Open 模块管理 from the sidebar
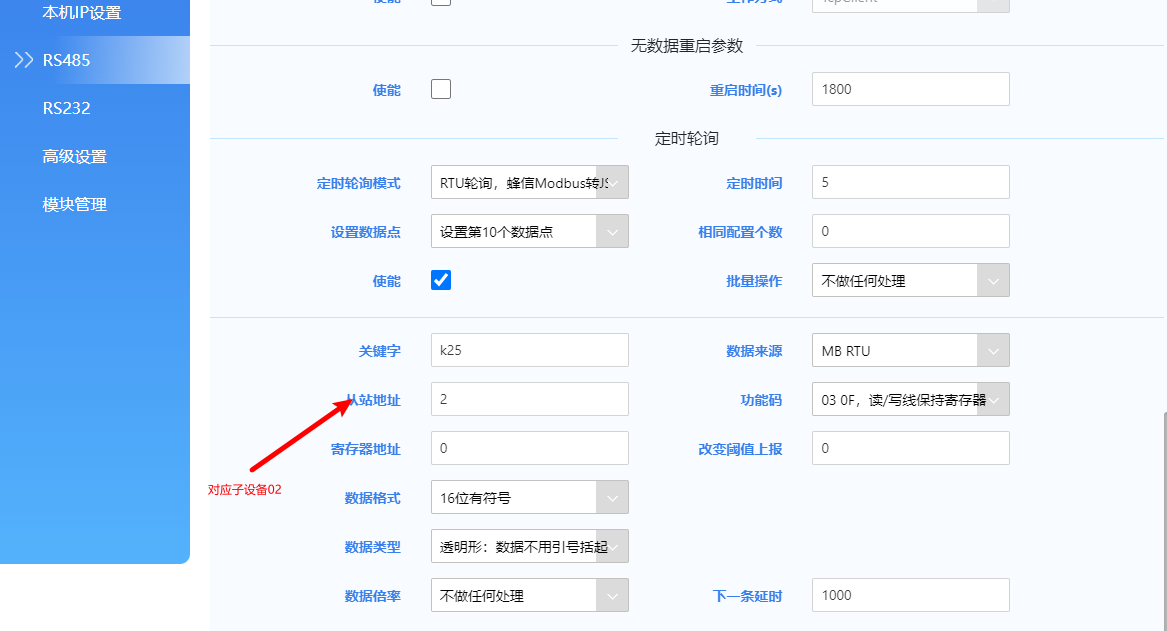Screen dimensions: 1167x631 74,204
